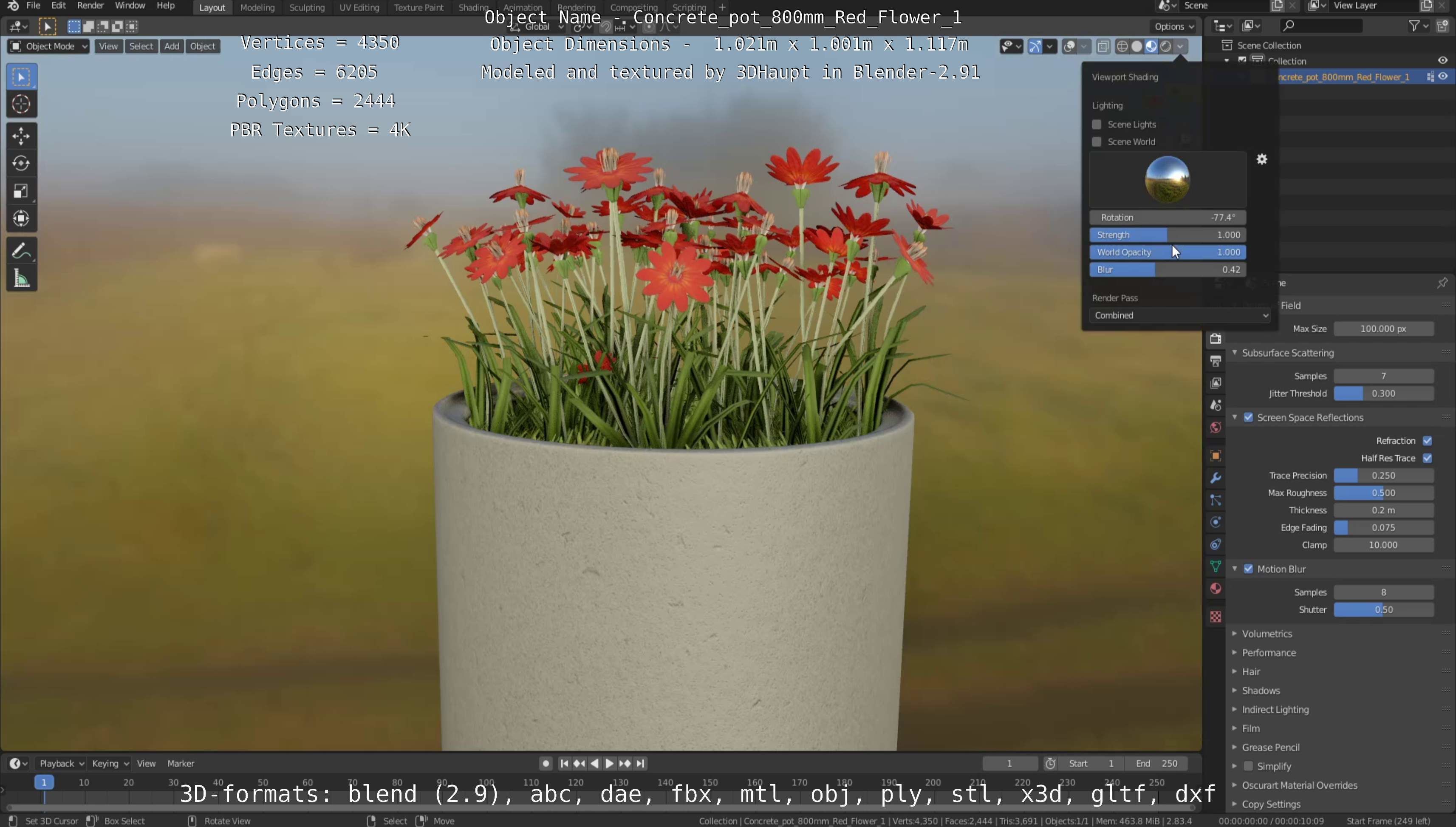This screenshot has width=1456, height=827.
Task: Open Object Data properties tab
Action: click(1215, 566)
